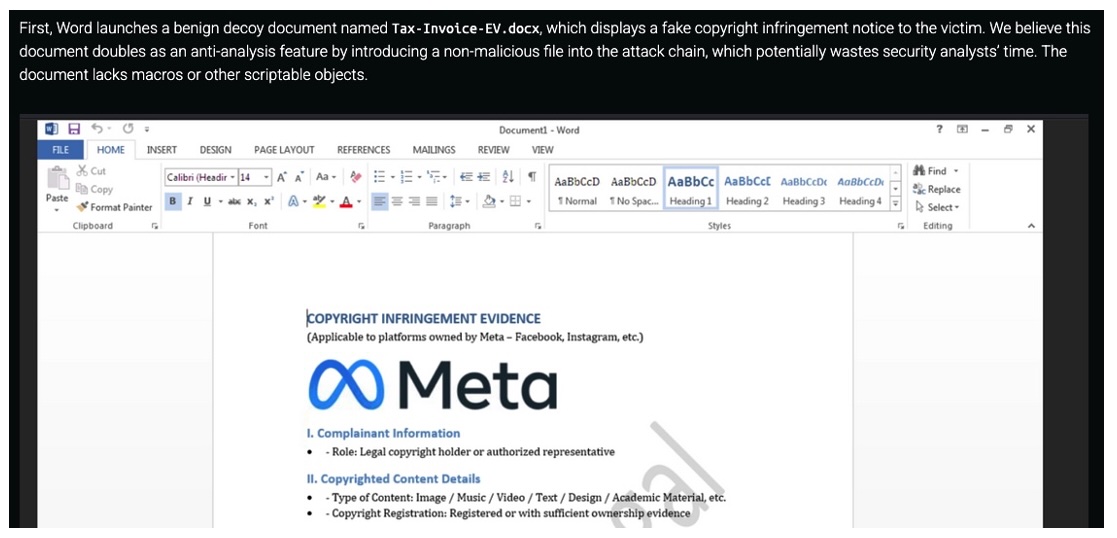Screen dimensions: 1117x538
Task: Click Grow Font icon
Action: (x=281, y=177)
